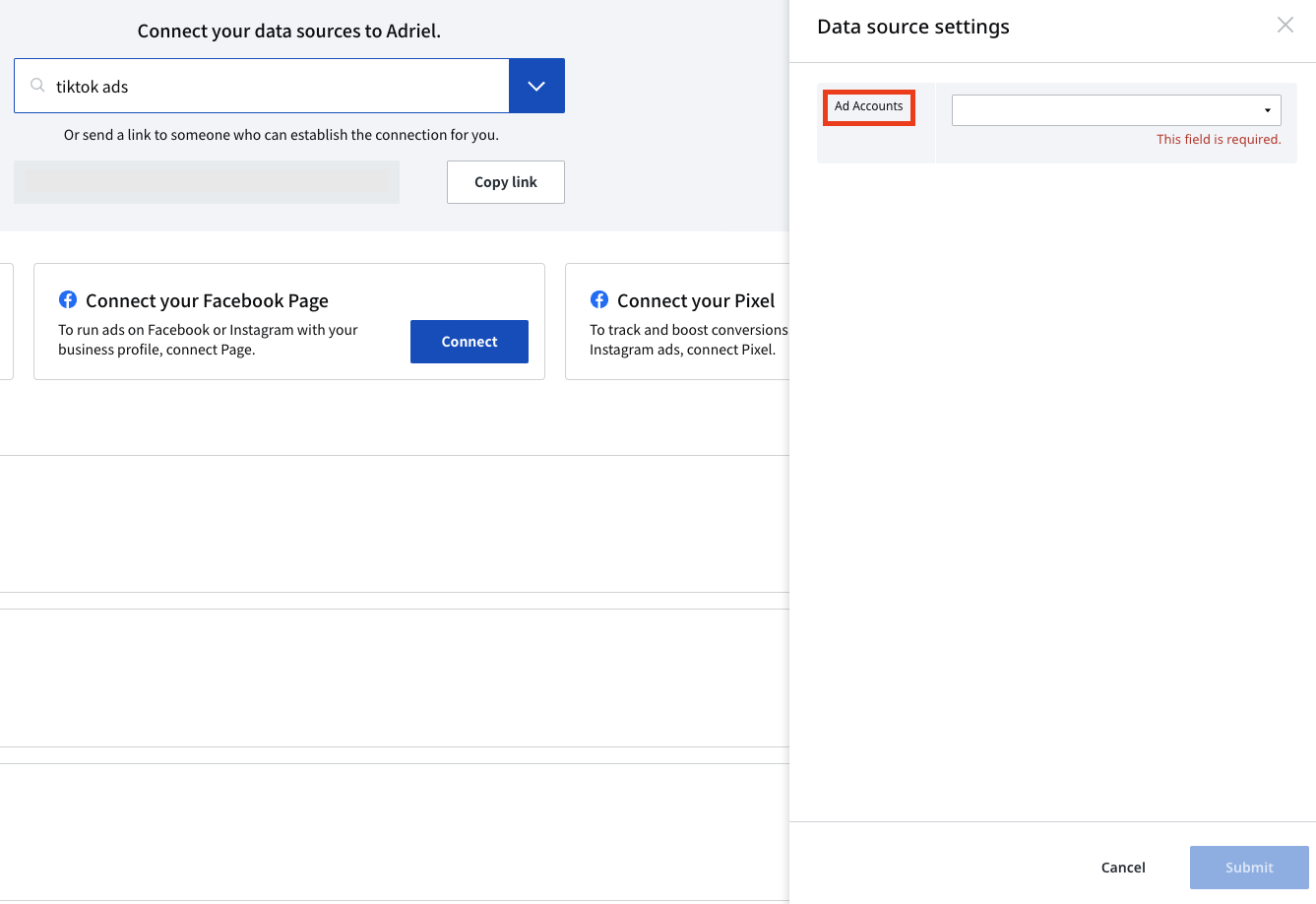Image resolution: width=1316 pixels, height=904 pixels.
Task: Open the Ad Accounts dropdown
Action: tap(1116, 110)
